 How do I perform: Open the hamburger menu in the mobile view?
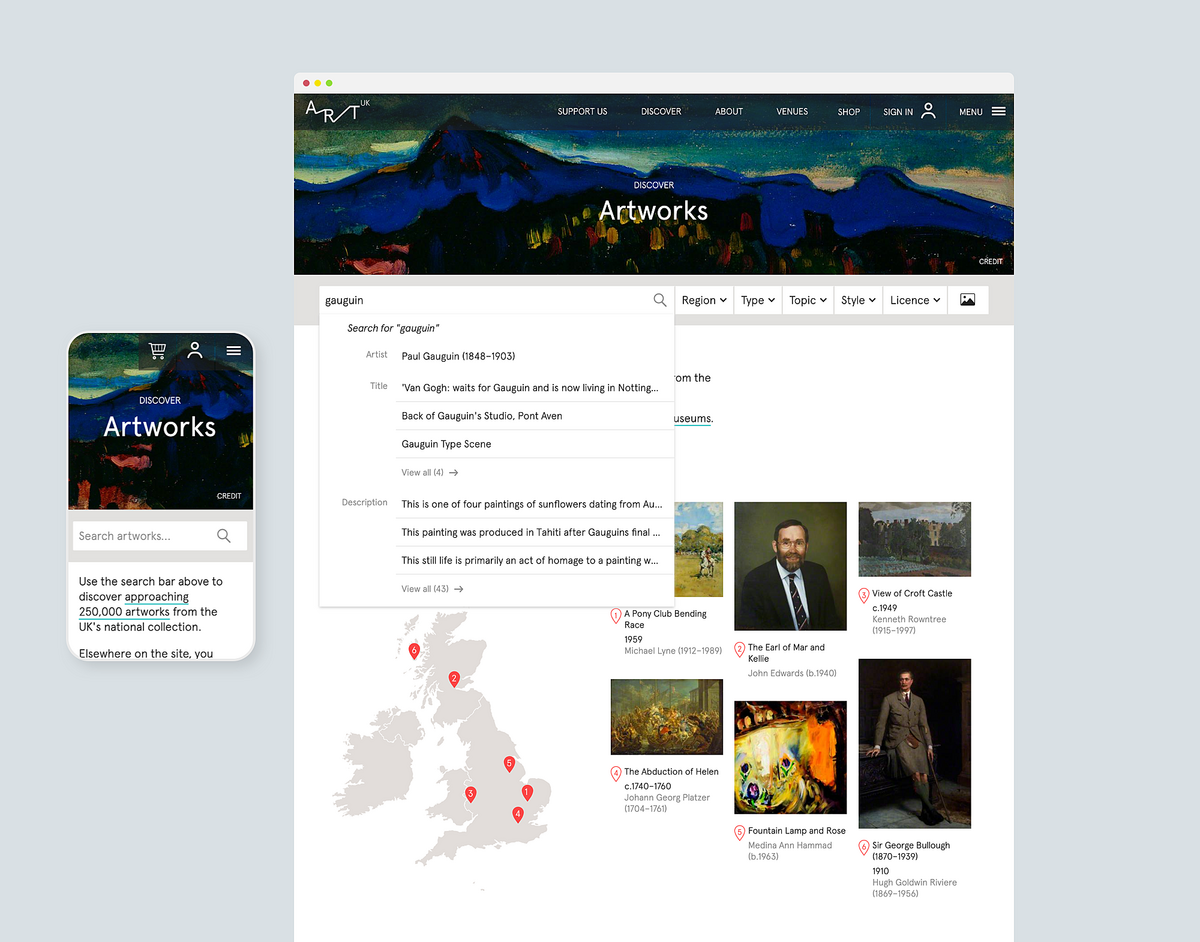pos(233,351)
